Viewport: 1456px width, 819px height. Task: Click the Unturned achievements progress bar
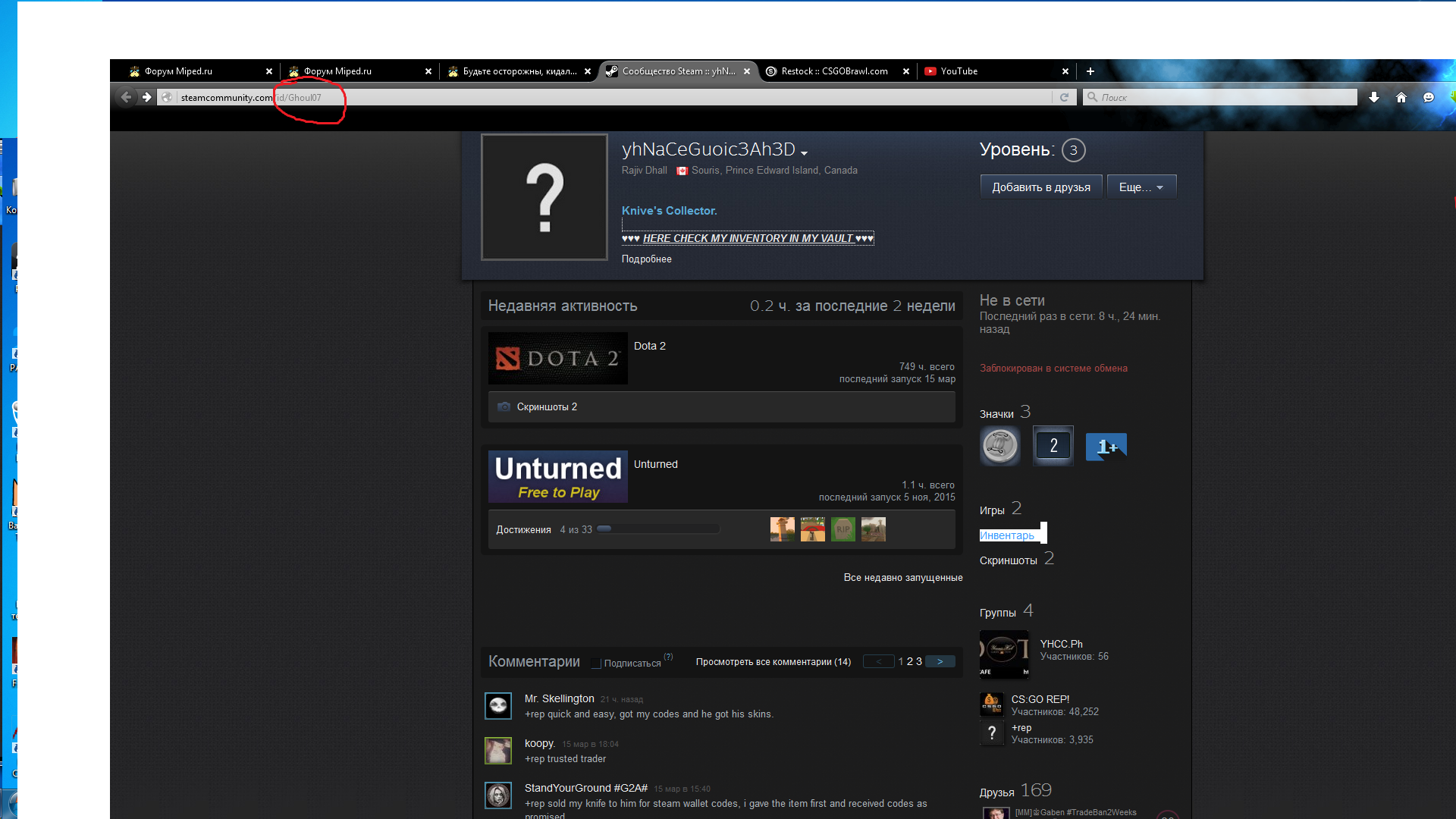[658, 529]
